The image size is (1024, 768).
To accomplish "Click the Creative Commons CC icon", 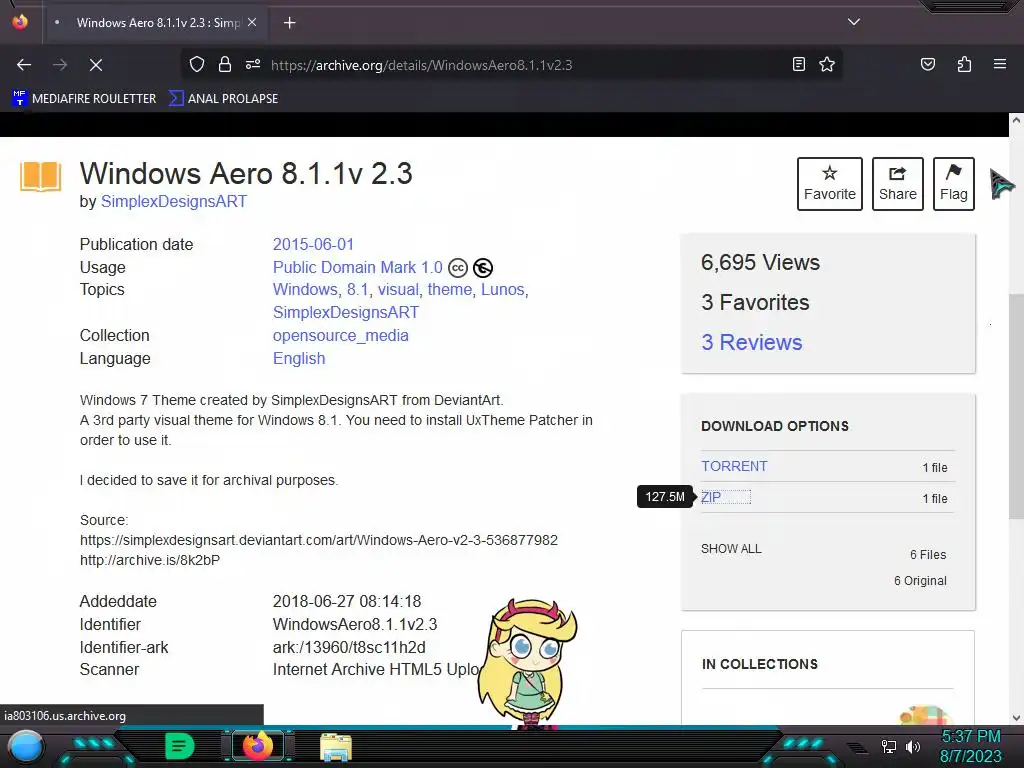I will pos(458,268).
